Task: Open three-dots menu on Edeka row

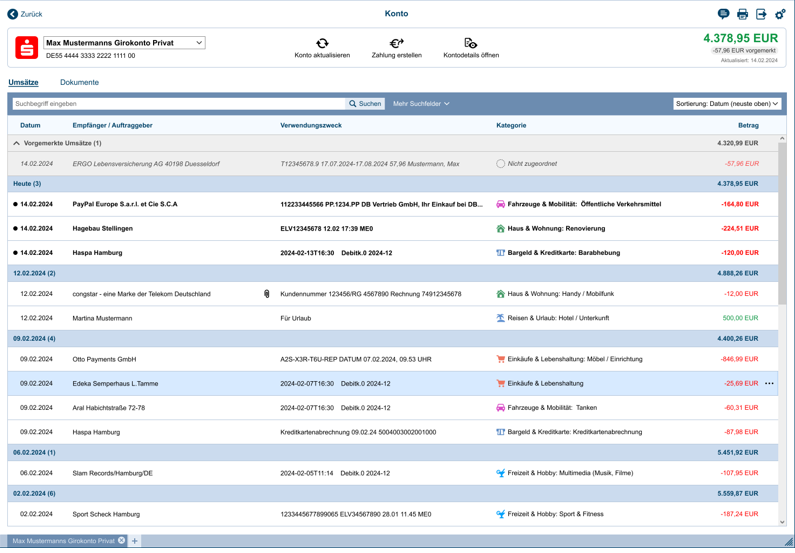Action: pyautogui.click(x=769, y=384)
